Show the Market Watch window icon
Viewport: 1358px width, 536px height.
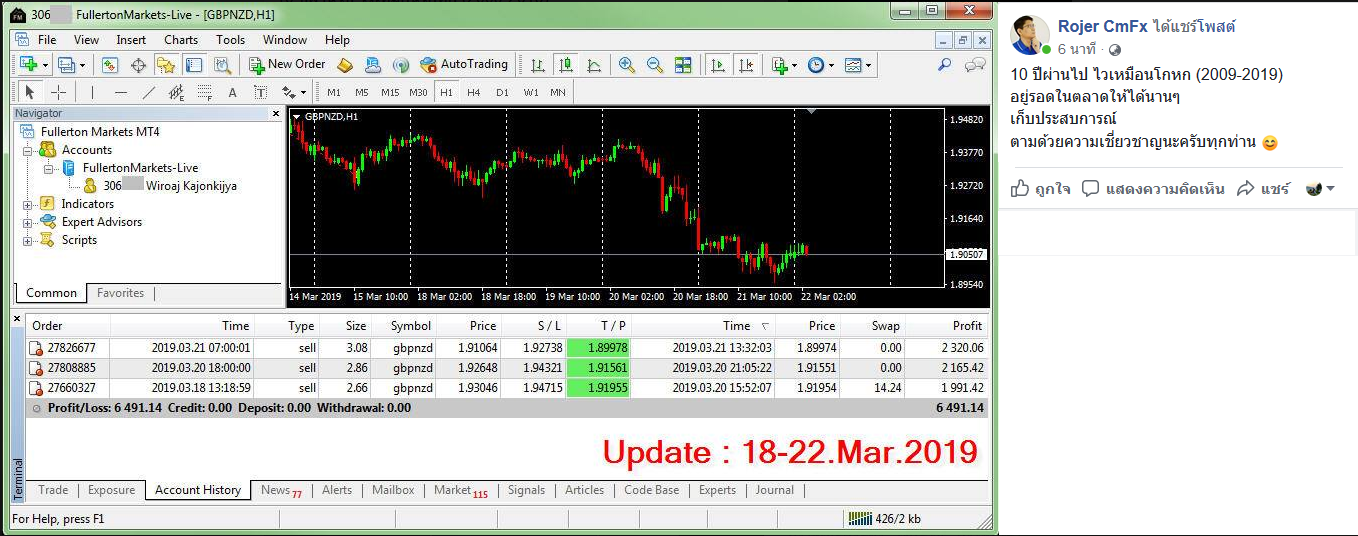tap(110, 65)
